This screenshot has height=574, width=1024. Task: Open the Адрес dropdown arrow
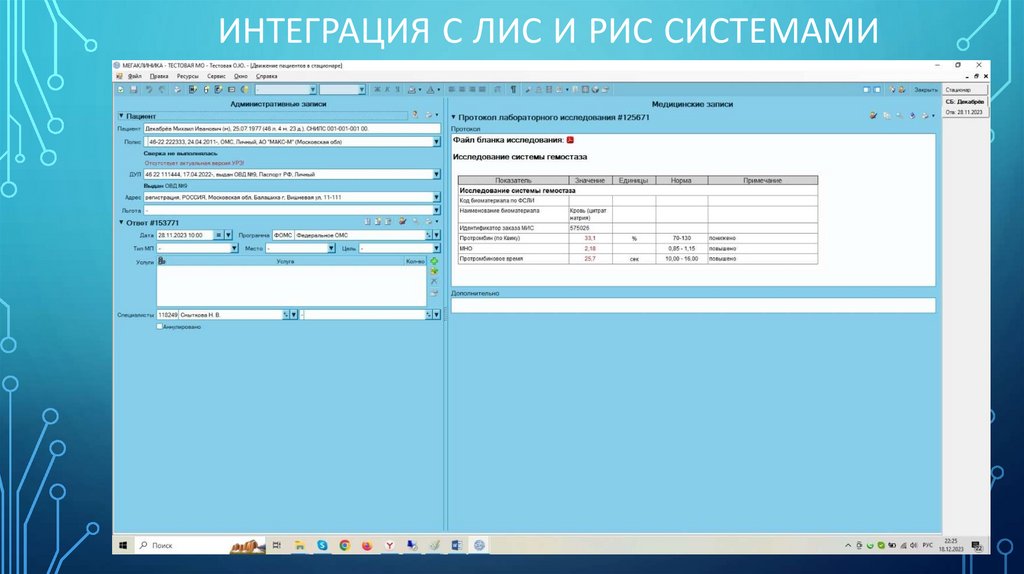coord(436,199)
